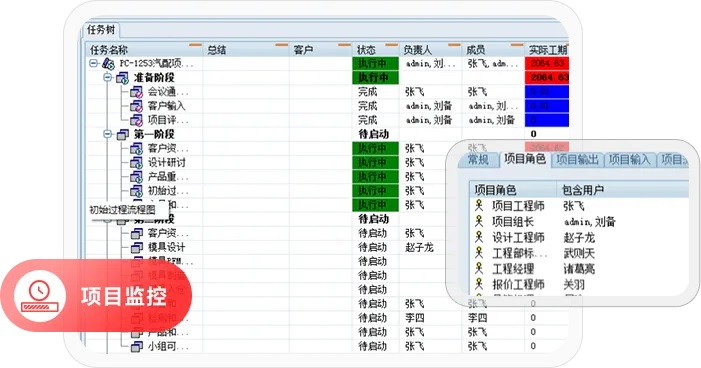
Task: Select the 报价工程师 role person icon
Action: click(x=479, y=284)
